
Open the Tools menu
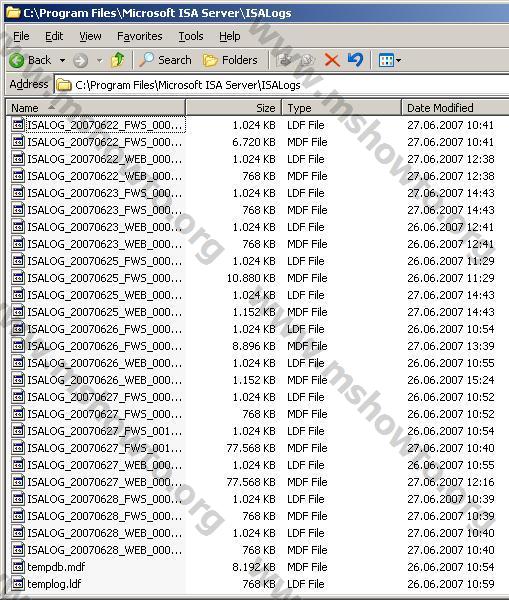pyautogui.click(x=191, y=36)
